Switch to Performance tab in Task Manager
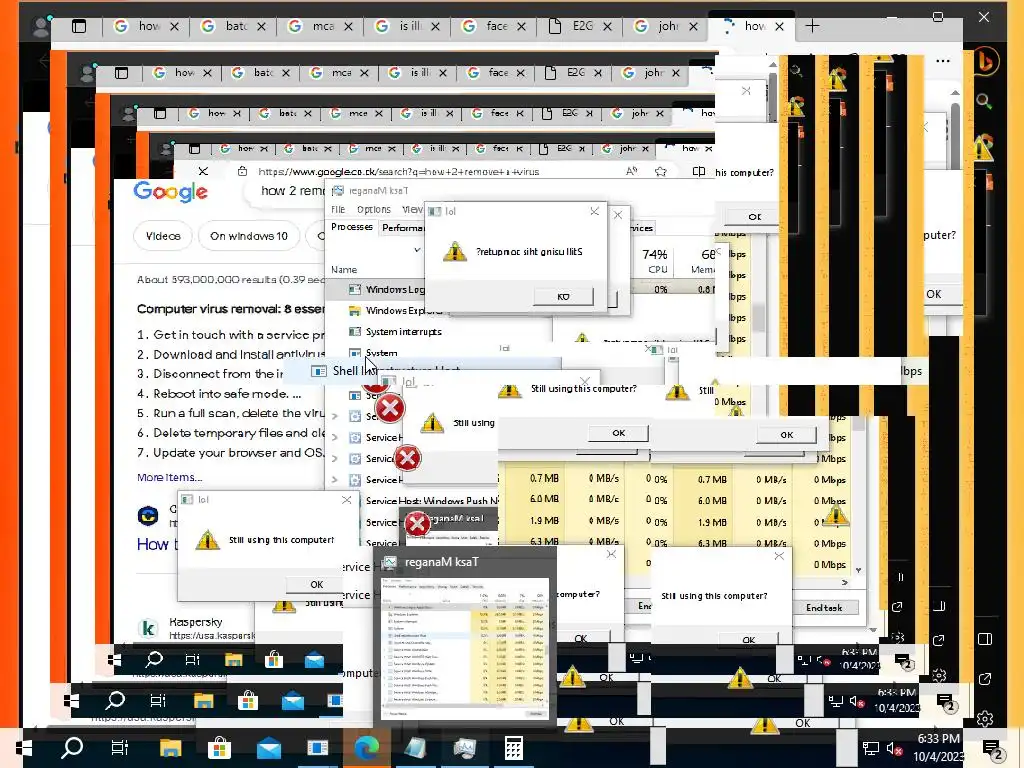1024x768 pixels. [402, 228]
